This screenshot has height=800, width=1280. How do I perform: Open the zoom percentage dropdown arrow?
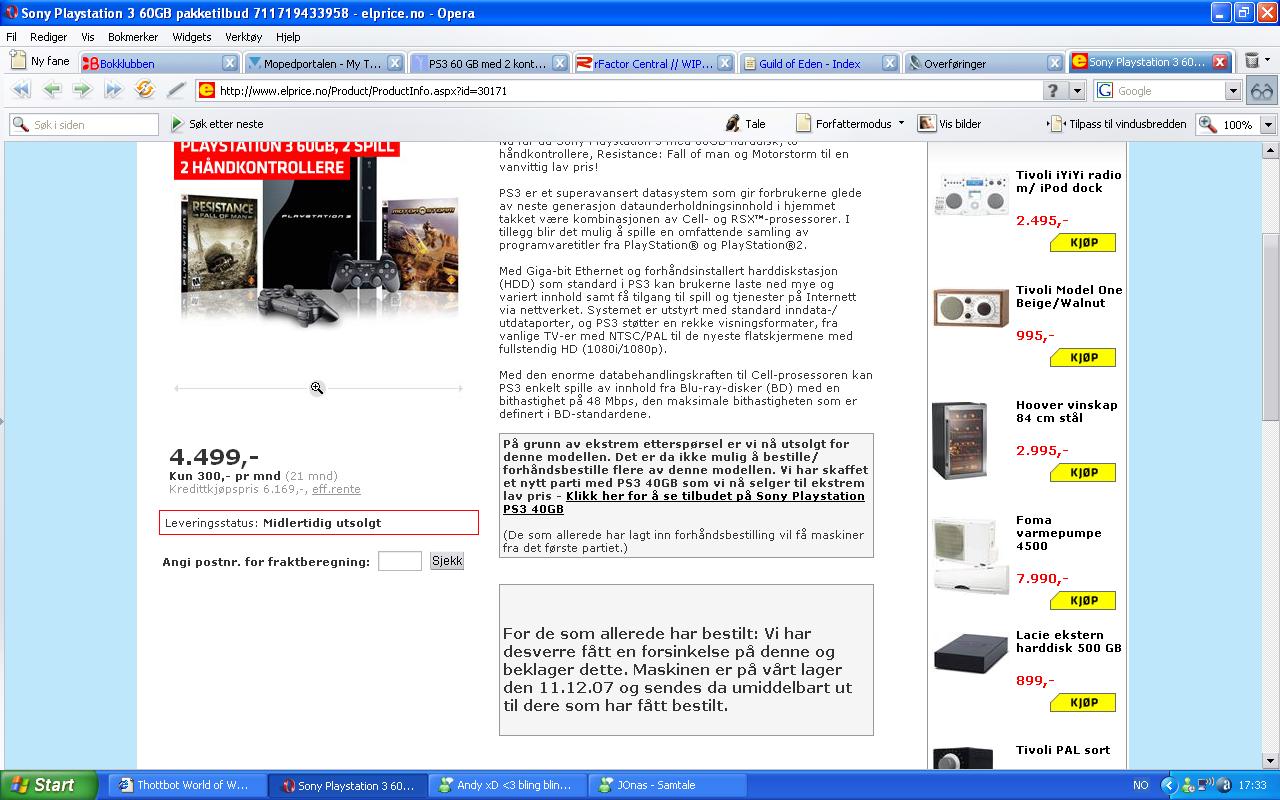coord(1268,124)
